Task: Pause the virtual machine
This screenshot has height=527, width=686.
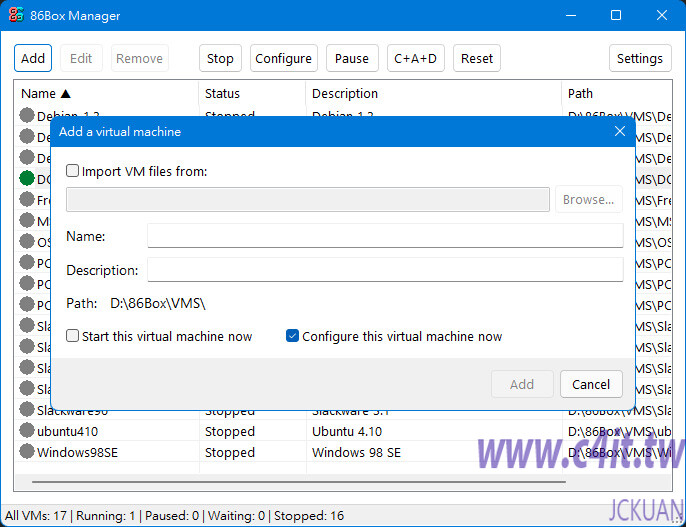Action: pos(352,58)
